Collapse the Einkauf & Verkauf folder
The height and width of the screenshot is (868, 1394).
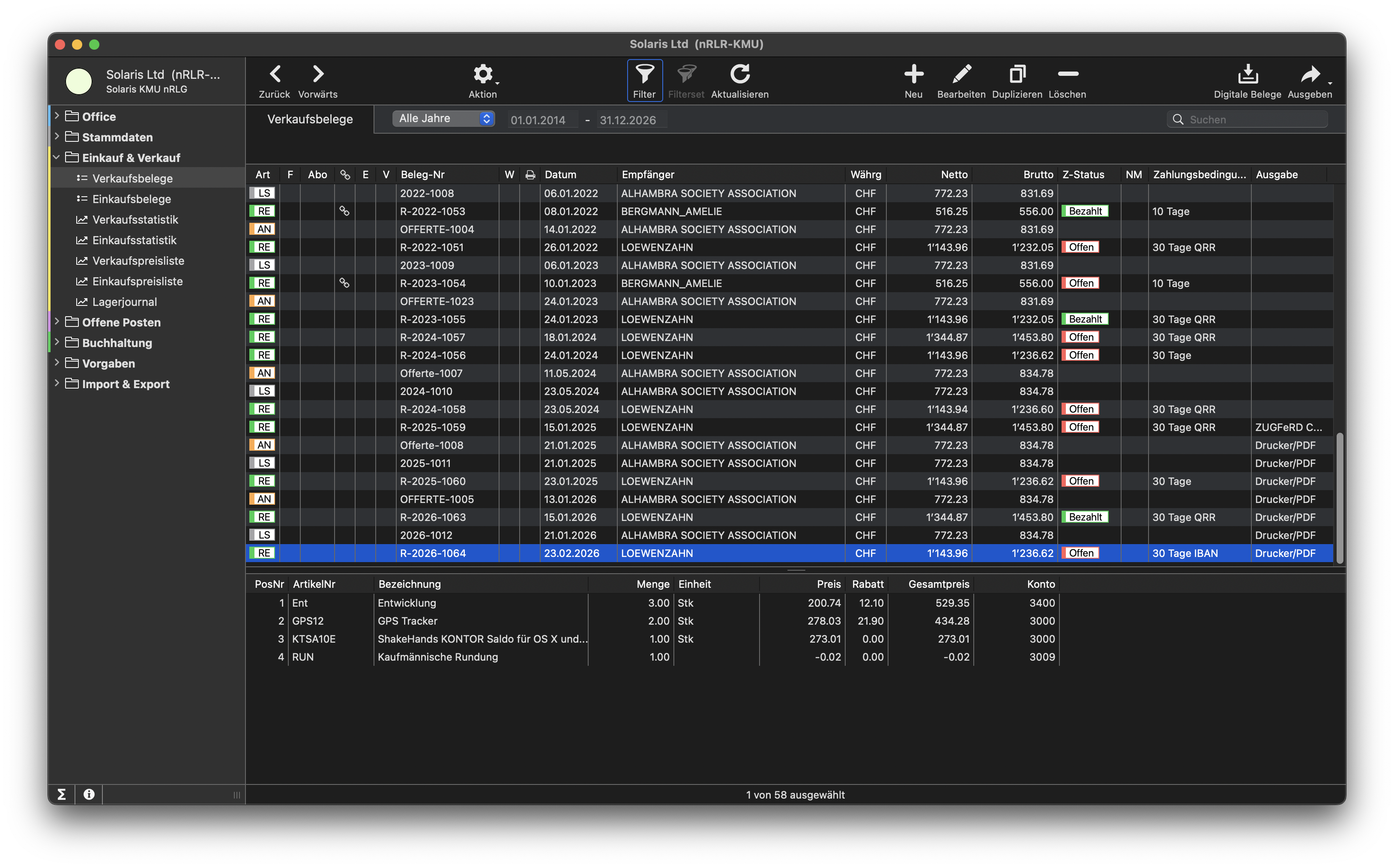(x=57, y=157)
